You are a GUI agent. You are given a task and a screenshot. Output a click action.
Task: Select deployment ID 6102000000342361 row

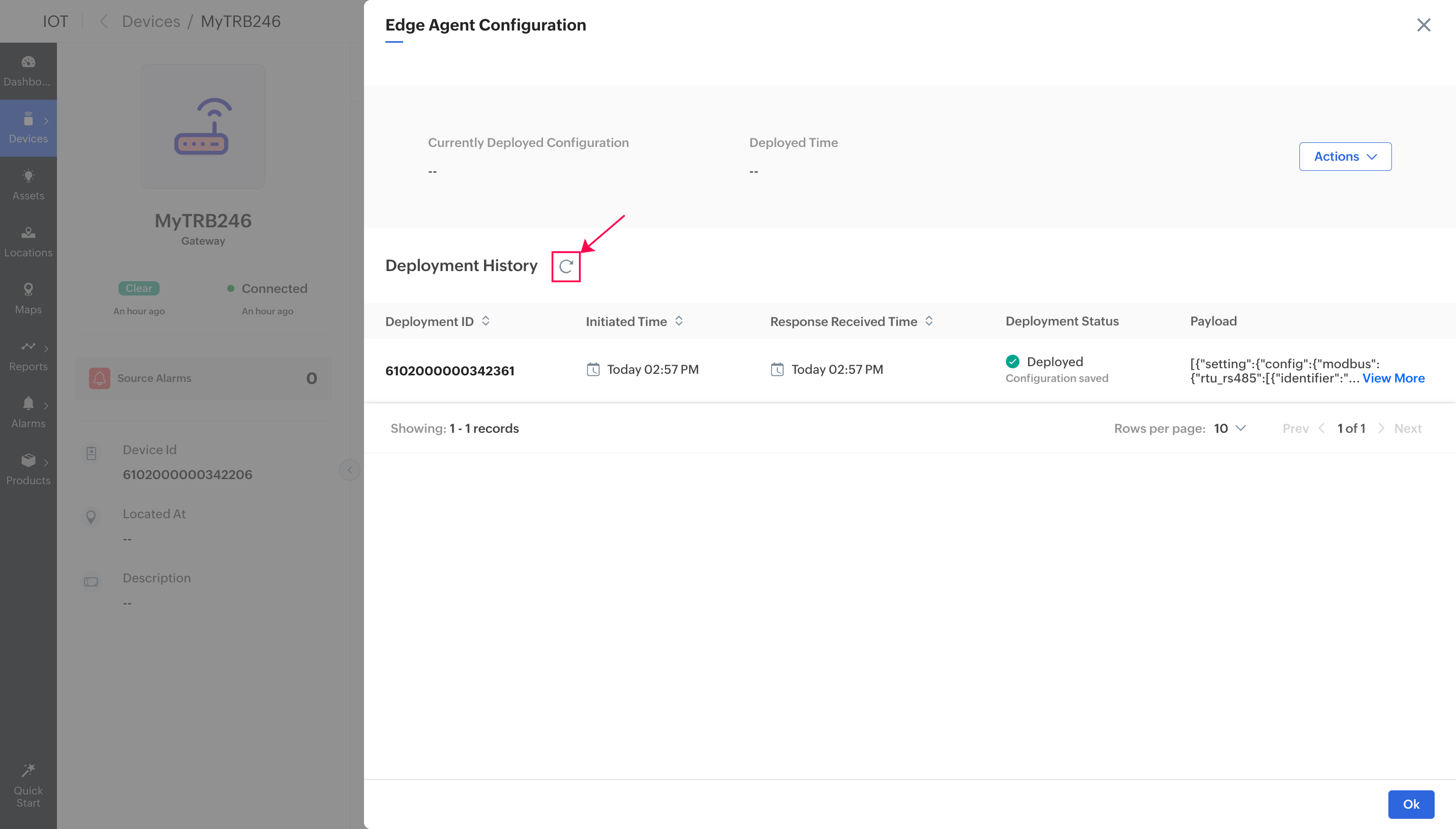[x=449, y=371]
